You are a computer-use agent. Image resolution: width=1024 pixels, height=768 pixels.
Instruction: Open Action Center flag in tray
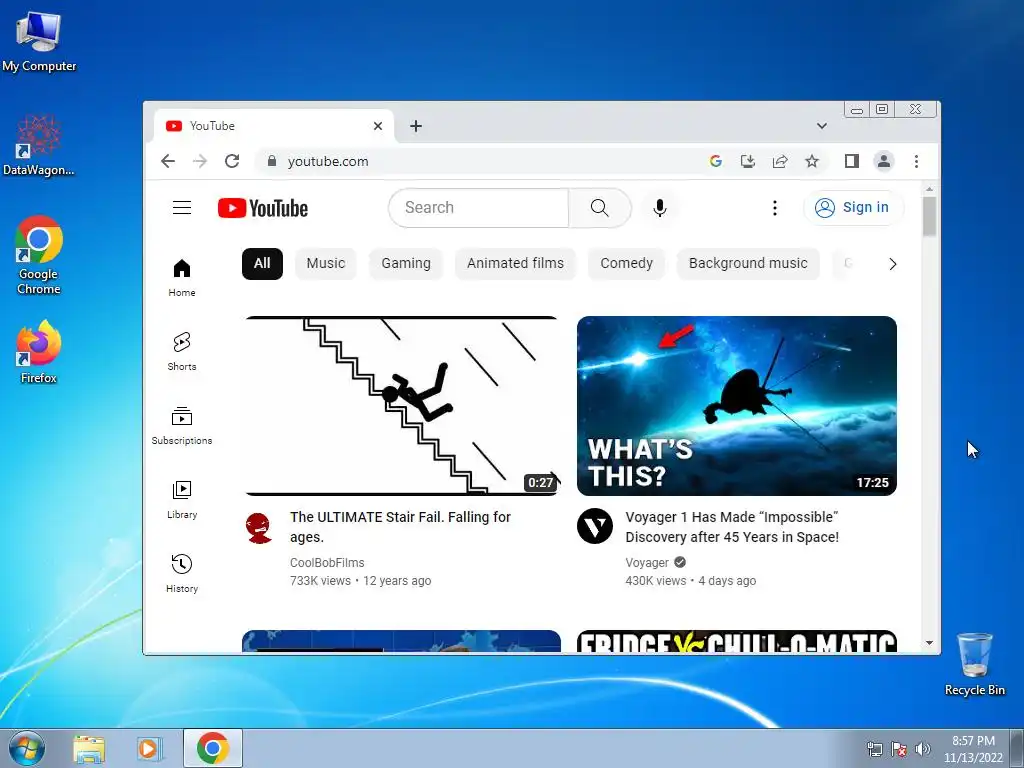[x=899, y=749]
